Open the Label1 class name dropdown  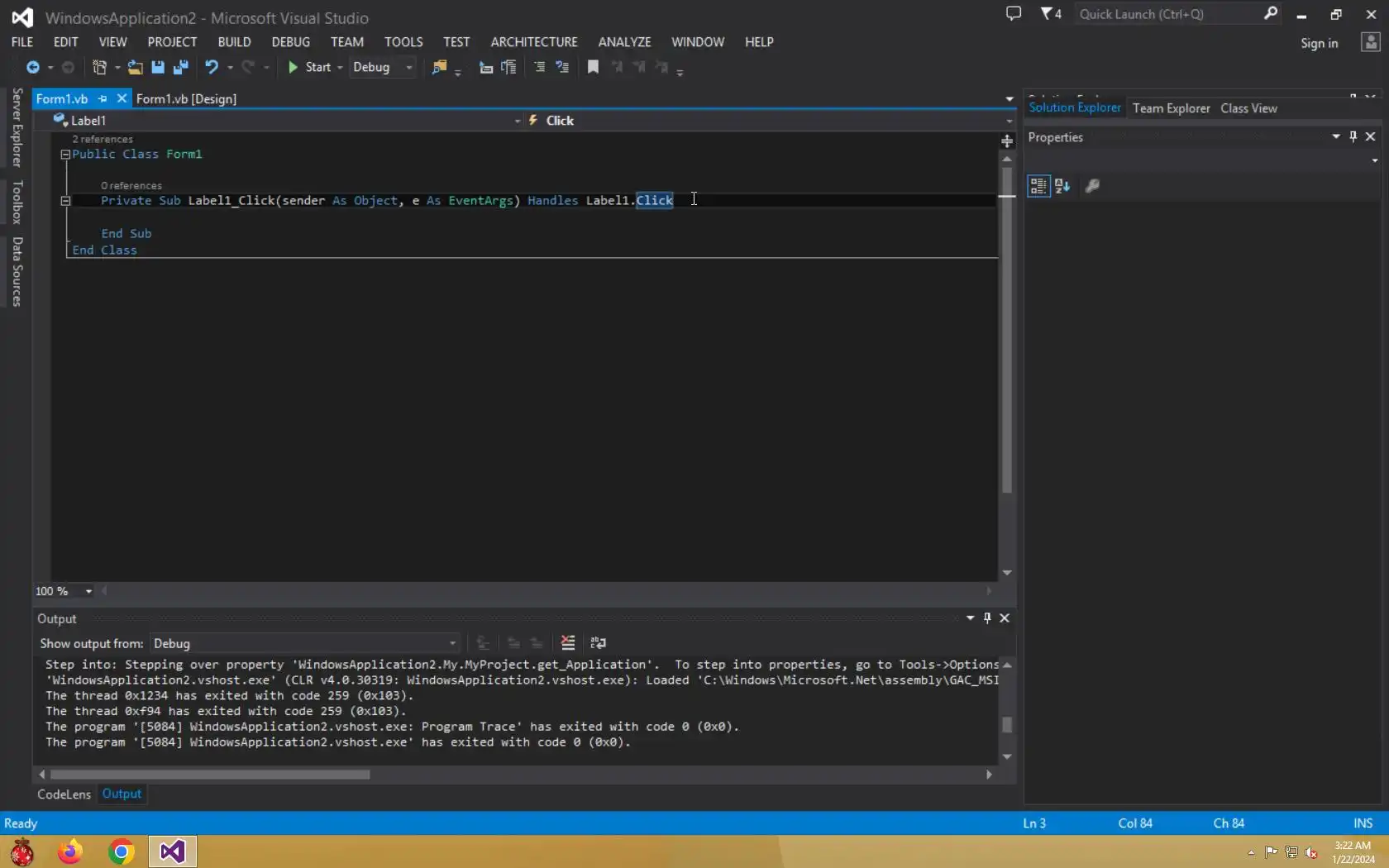tap(518, 121)
